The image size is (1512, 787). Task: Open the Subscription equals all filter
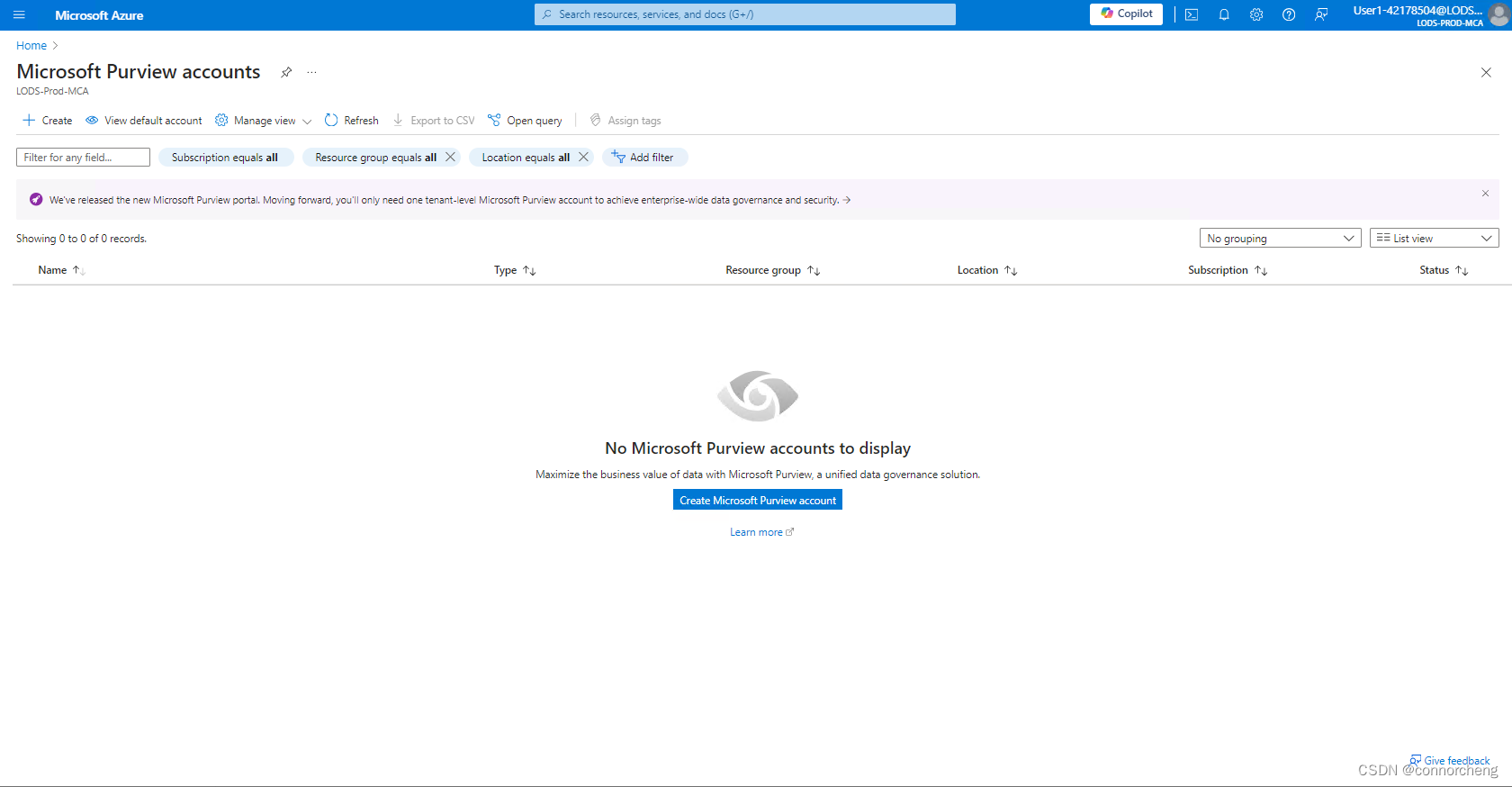(x=225, y=158)
